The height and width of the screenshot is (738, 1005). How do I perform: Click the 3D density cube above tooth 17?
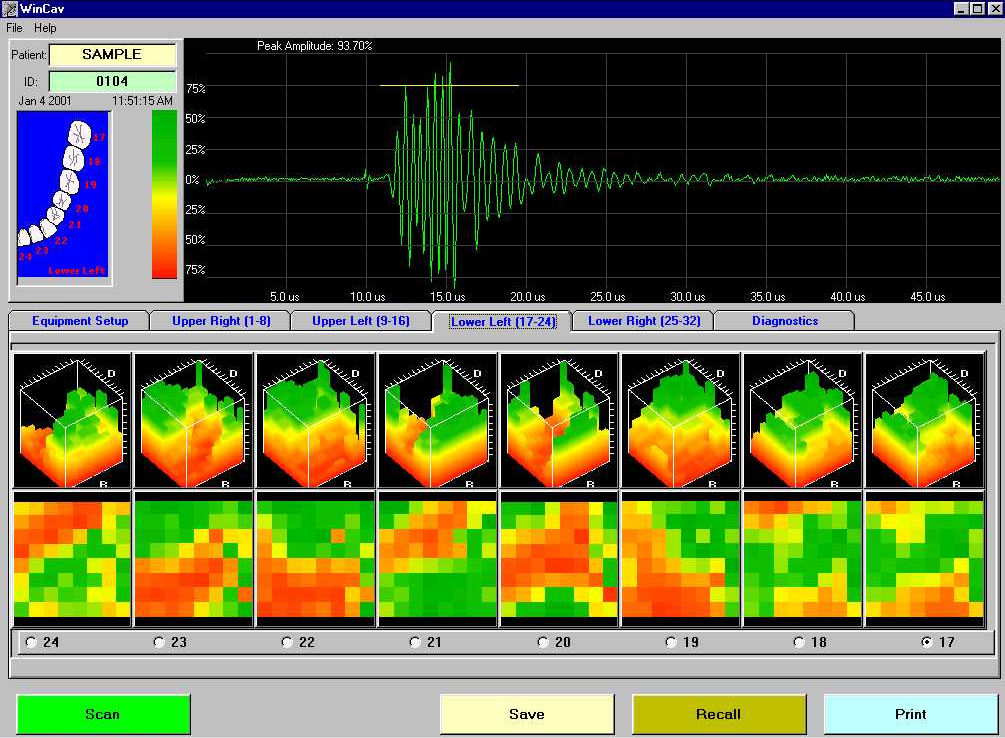pos(925,421)
